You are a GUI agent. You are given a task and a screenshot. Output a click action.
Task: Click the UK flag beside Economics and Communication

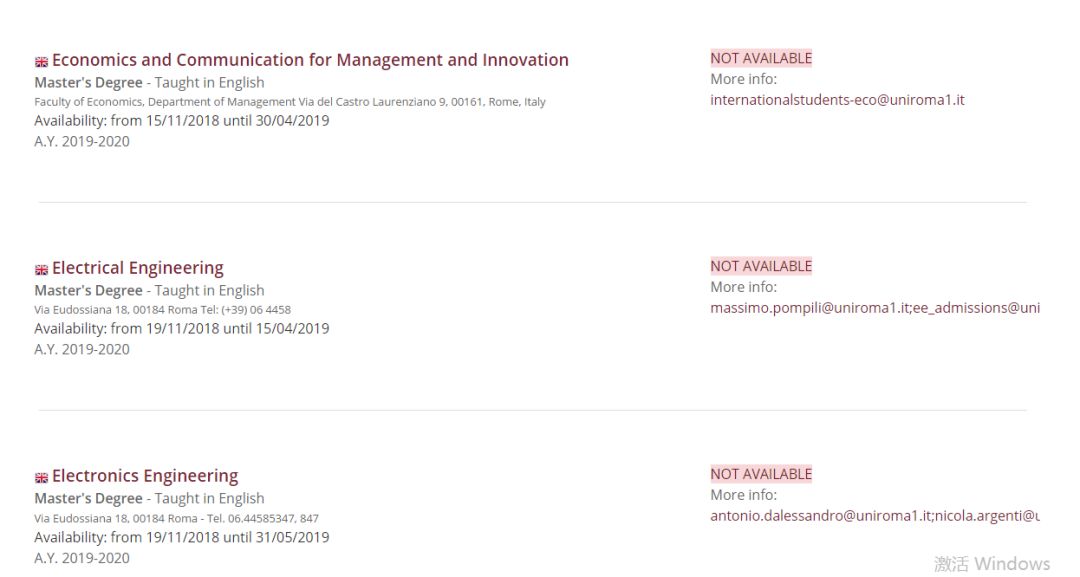[x=41, y=62]
